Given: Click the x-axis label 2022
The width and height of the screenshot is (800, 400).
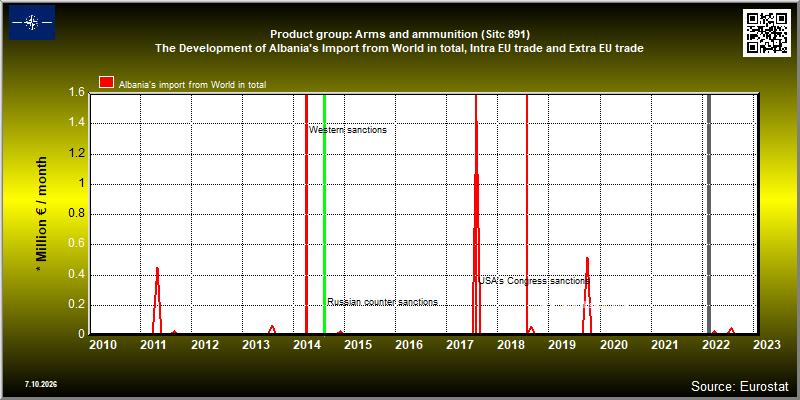Looking at the screenshot, I should pyautogui.click(x=715, y=345).
